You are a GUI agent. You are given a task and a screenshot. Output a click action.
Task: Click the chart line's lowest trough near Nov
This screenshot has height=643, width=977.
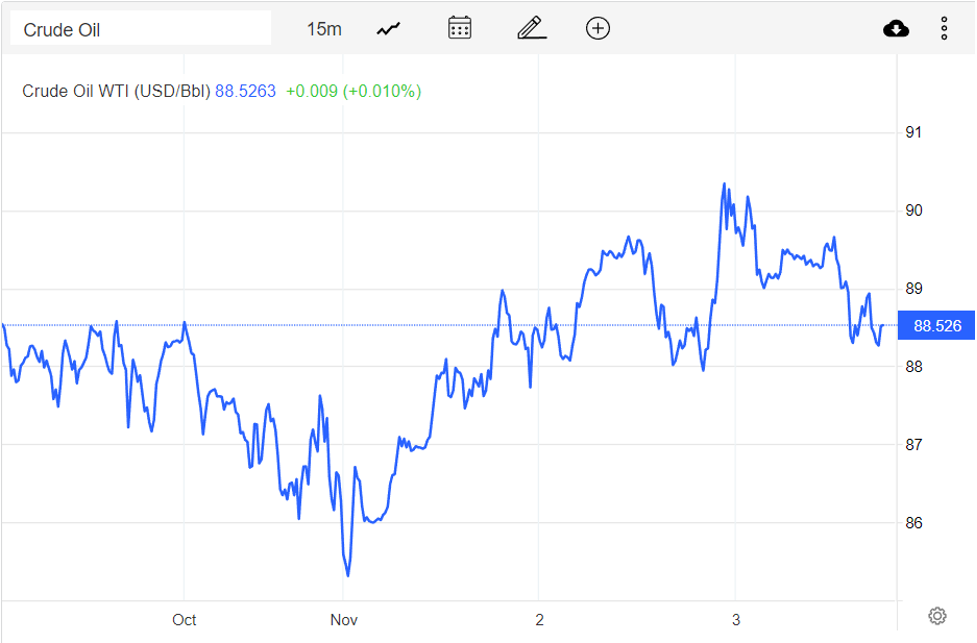coord(347,575)
